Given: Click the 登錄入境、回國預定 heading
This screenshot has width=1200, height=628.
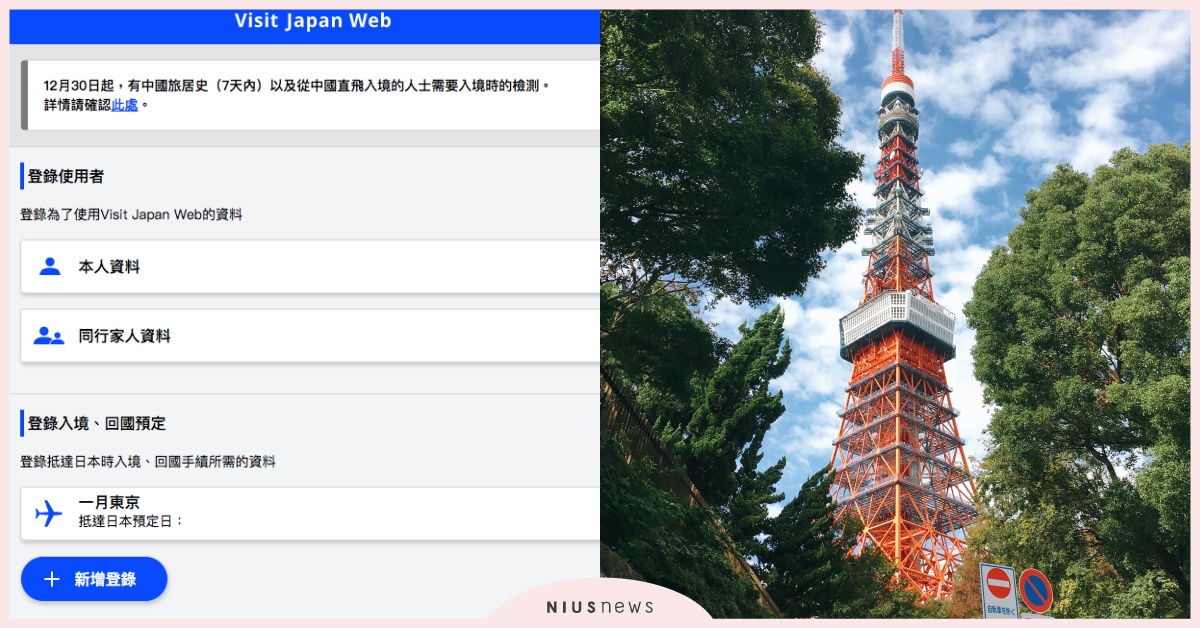Looking at the screenshot, I should [x=97, y=423].
